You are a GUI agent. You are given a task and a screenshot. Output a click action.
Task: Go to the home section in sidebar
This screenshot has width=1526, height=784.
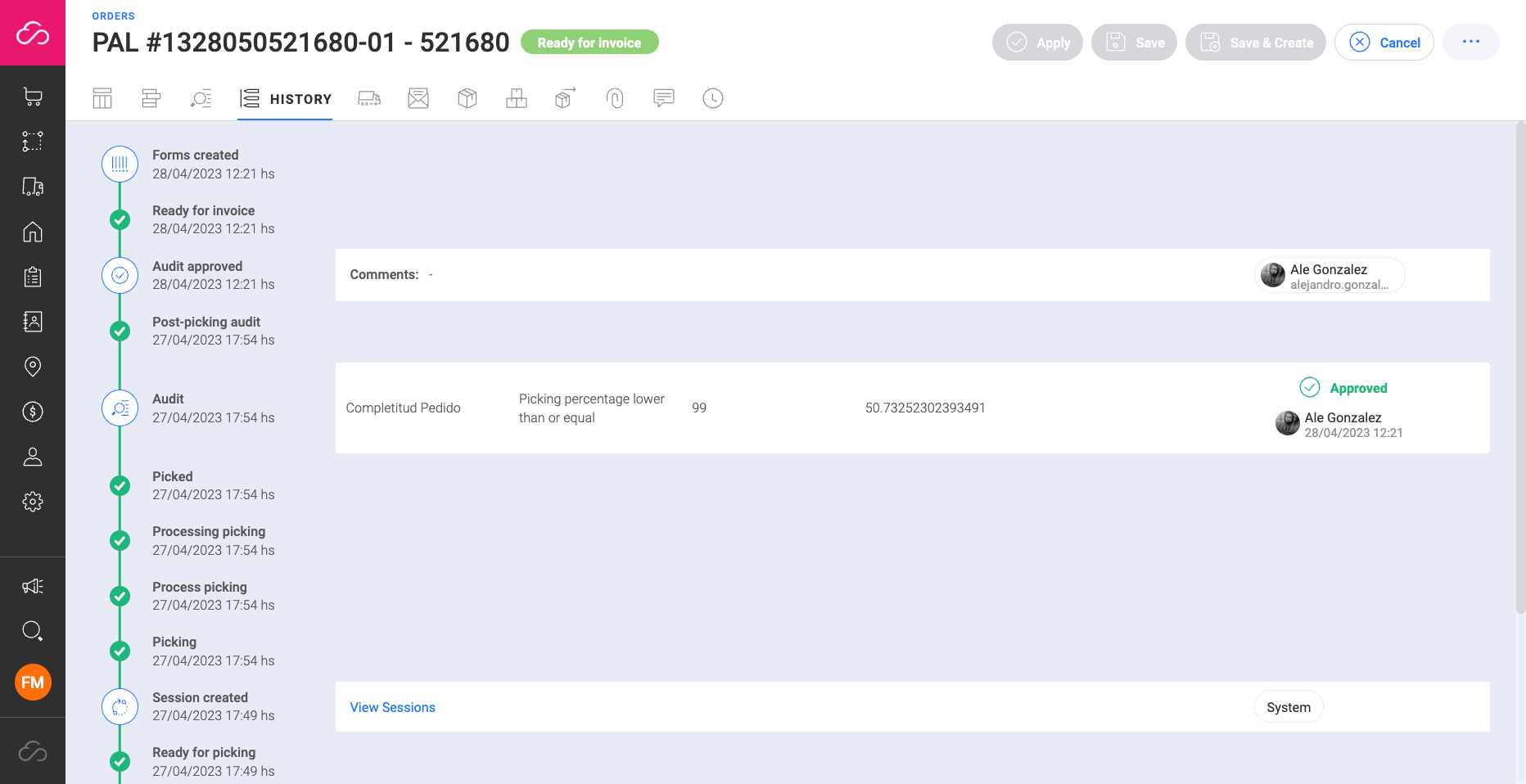click(33, 232)
